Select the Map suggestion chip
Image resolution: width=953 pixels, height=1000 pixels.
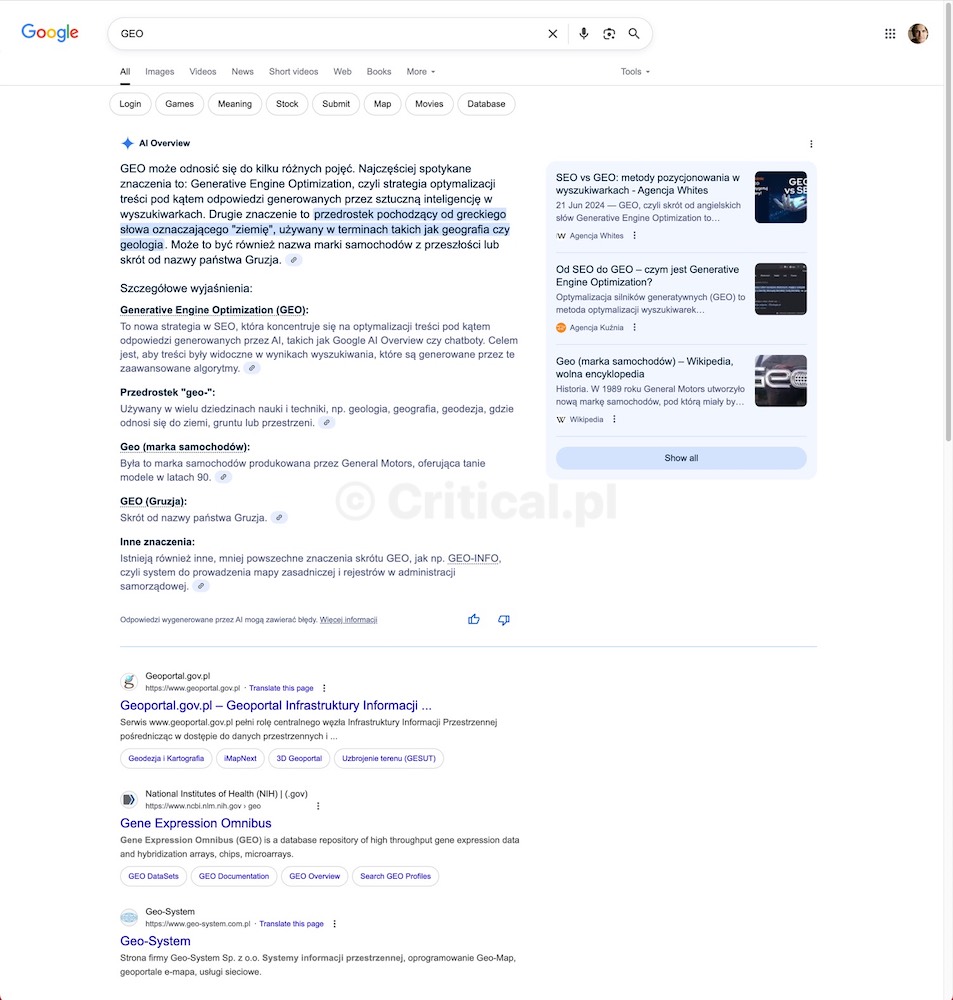click(x=383, y=104)
